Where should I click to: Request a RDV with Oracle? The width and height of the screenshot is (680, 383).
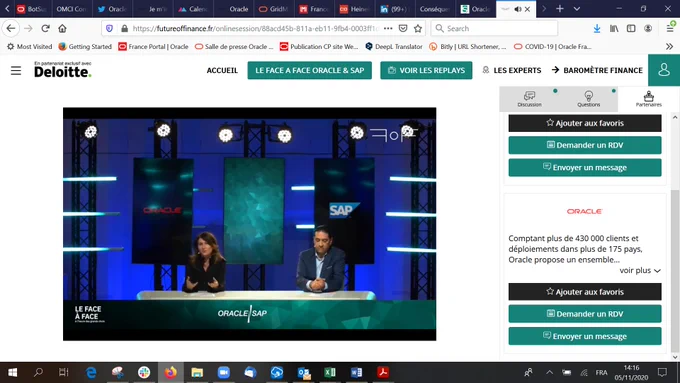pos(585,314)
